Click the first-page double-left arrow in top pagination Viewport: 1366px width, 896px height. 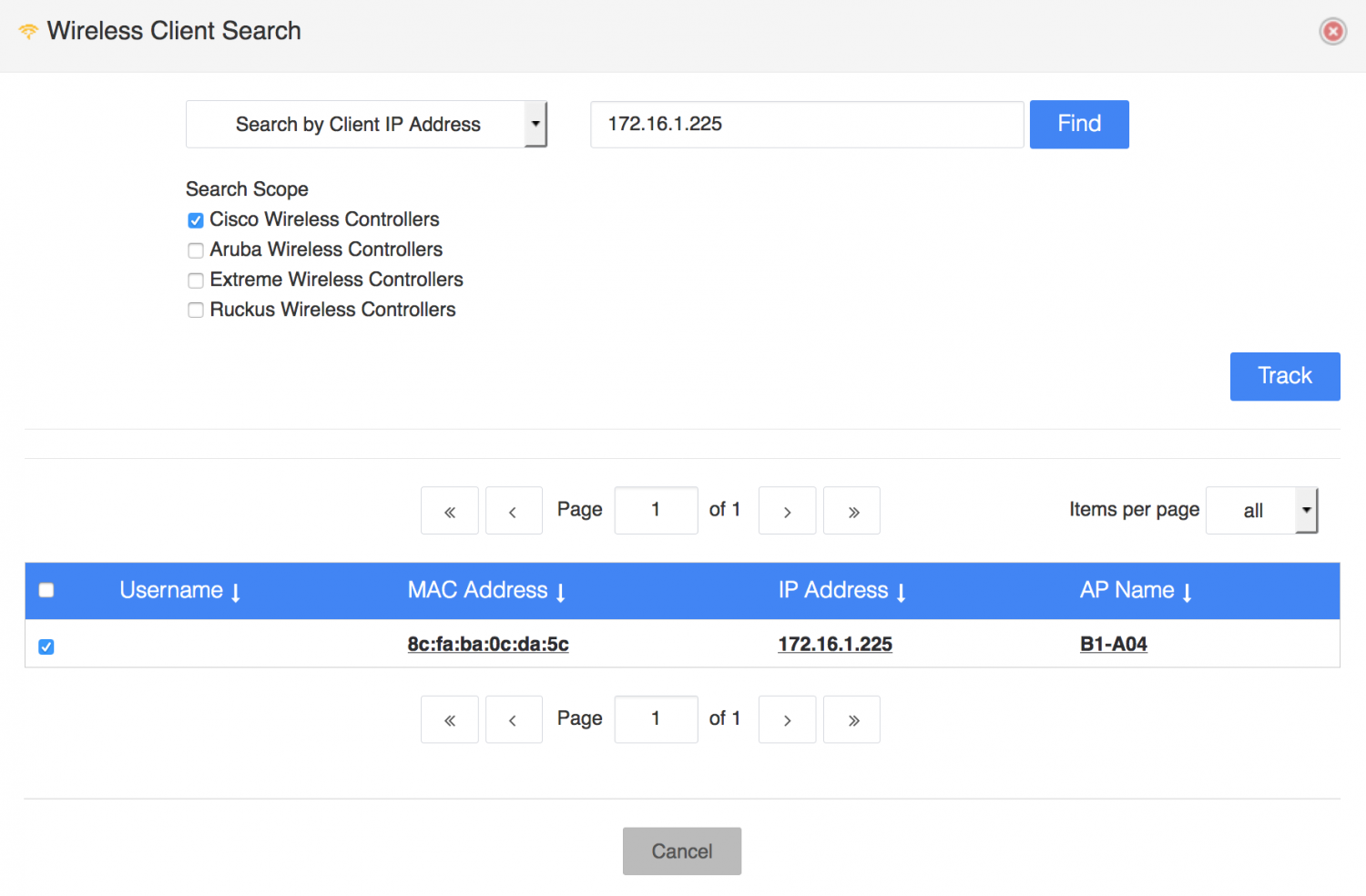(x=449, y=510)
